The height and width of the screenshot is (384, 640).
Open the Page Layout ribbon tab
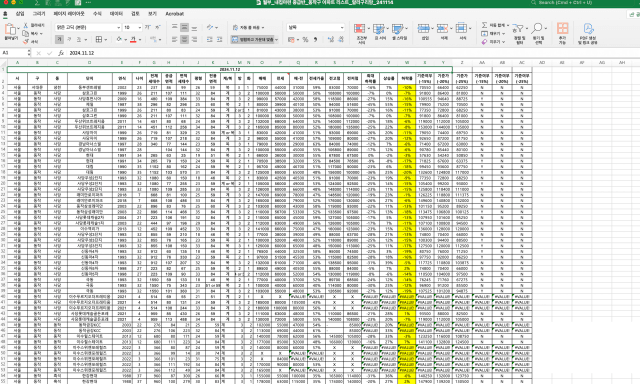click(x=69, y=14)
